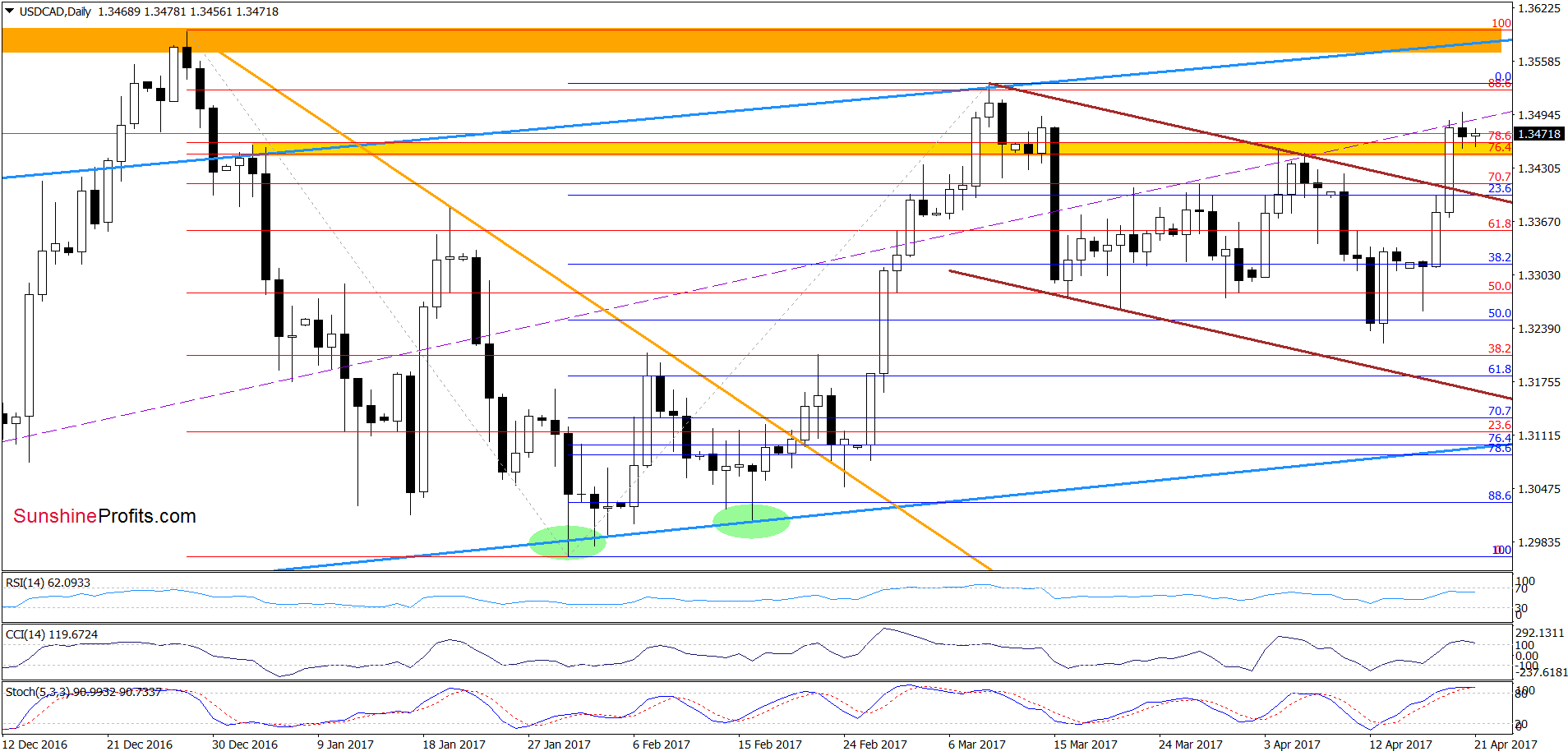Click the 30 Dec 2016 date label
The height and width of the screenshot is (756, 1568).
pyautogui.click(x=245, y=744)
